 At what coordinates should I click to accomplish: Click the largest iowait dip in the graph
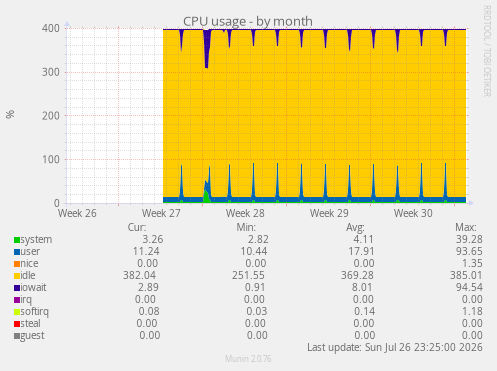(207, 49)
